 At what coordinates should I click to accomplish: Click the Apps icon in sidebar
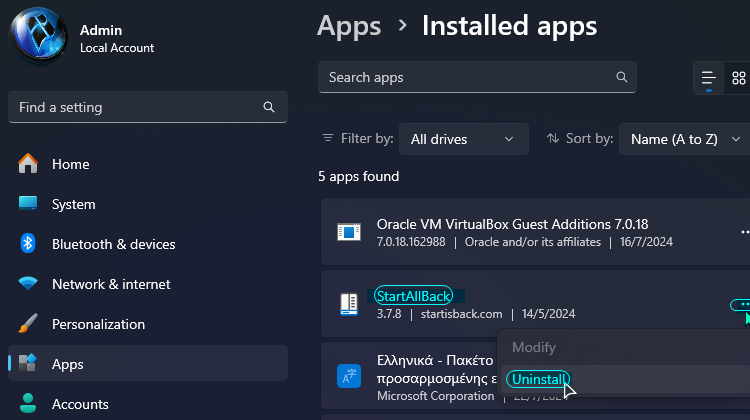click(x=28, y=363)
